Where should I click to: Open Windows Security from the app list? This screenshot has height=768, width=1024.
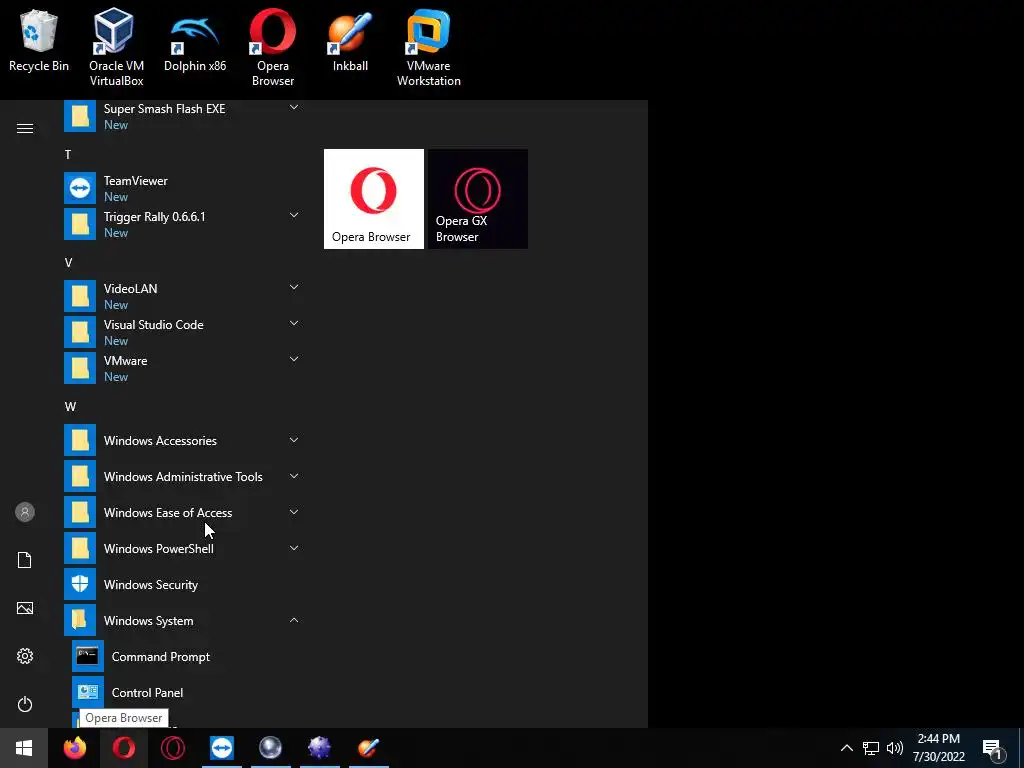(x=182, y=584)
